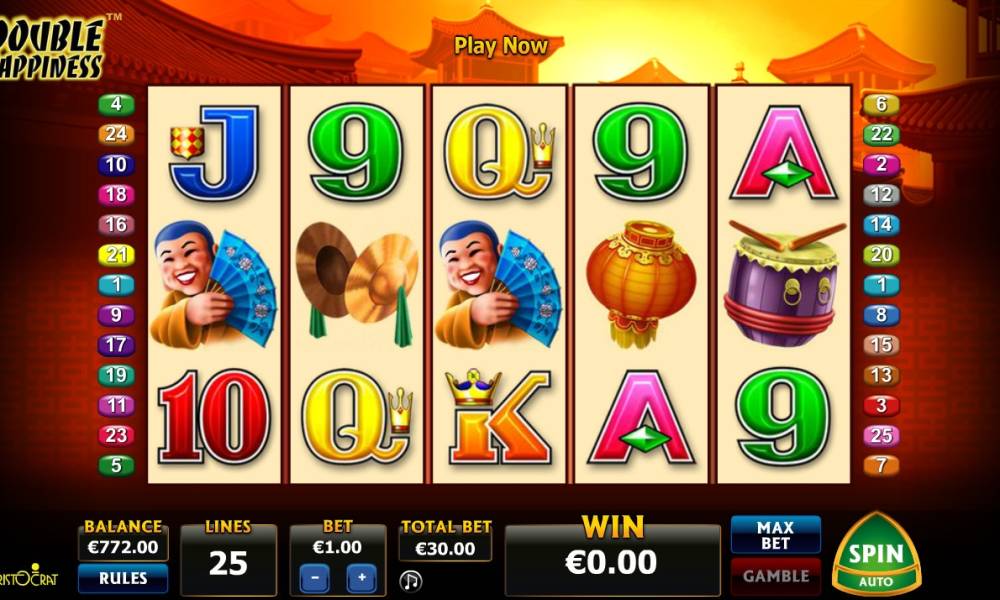Viewport: 1000px width, 600px height.
Task: Click the red lantern symbol
Action: pos(641,284)
